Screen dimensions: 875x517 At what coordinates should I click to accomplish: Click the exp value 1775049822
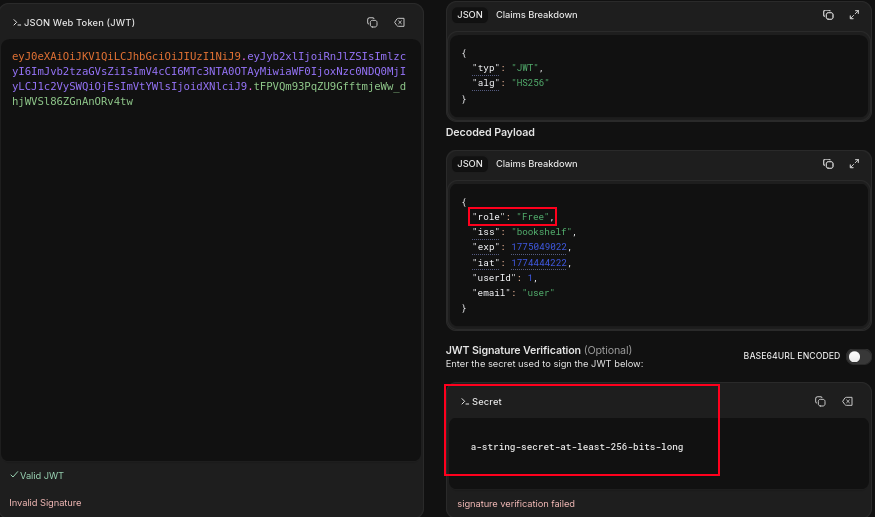[541, 247]
